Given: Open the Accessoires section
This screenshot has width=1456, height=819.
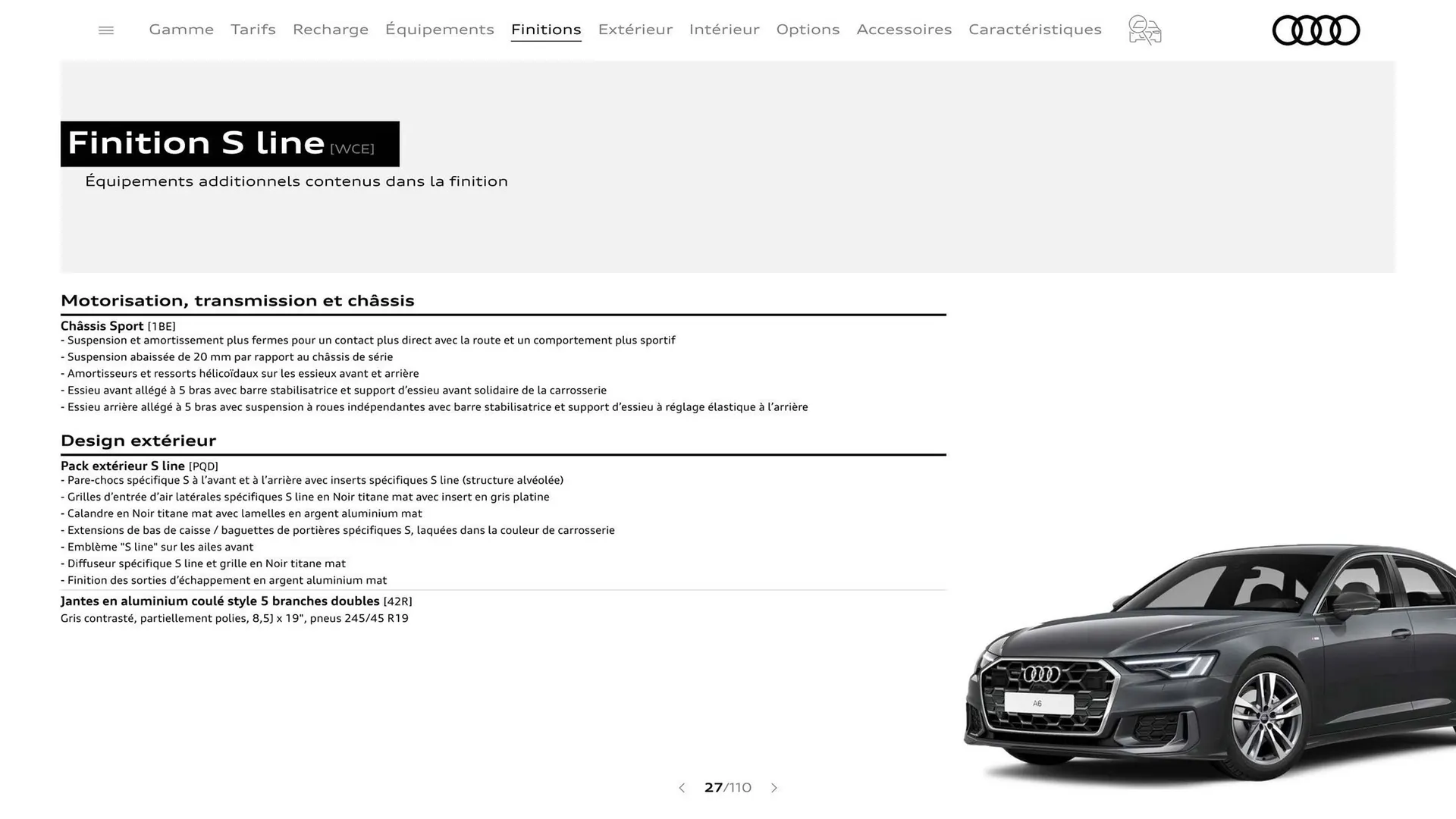Looking at the screenshot, I should 904,30.
